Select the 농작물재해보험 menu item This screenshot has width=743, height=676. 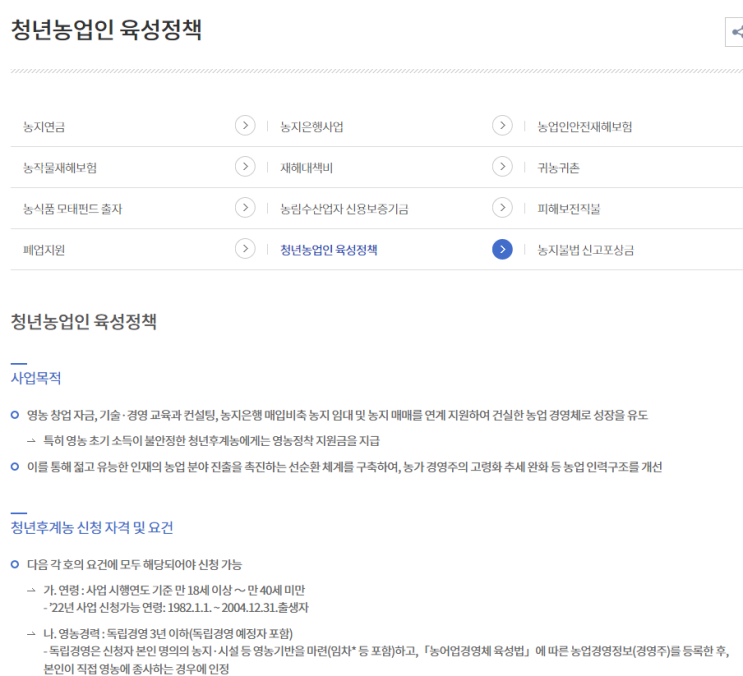60,168
